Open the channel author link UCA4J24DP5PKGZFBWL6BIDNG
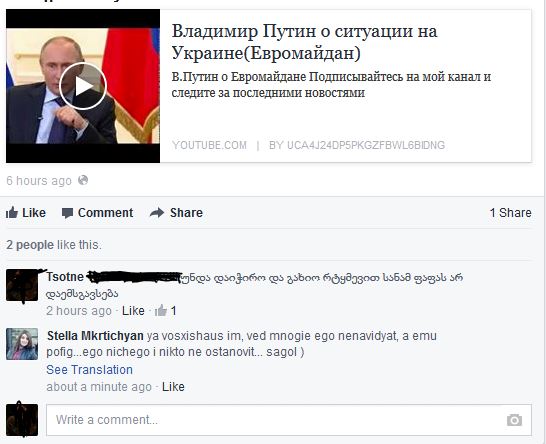Viewport: 546px width, 444px height. click(x=357, y=145)
